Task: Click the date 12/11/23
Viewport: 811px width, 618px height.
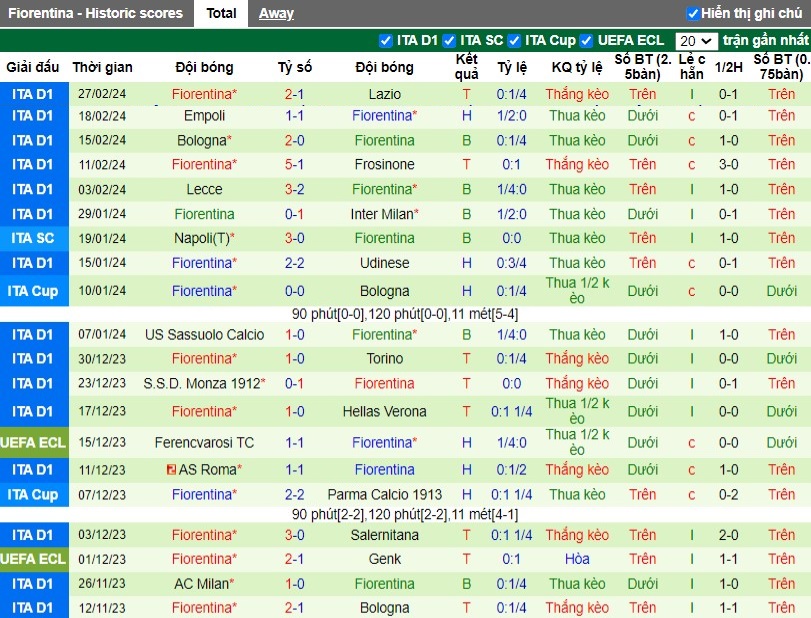Action: (x=102, y=608)
